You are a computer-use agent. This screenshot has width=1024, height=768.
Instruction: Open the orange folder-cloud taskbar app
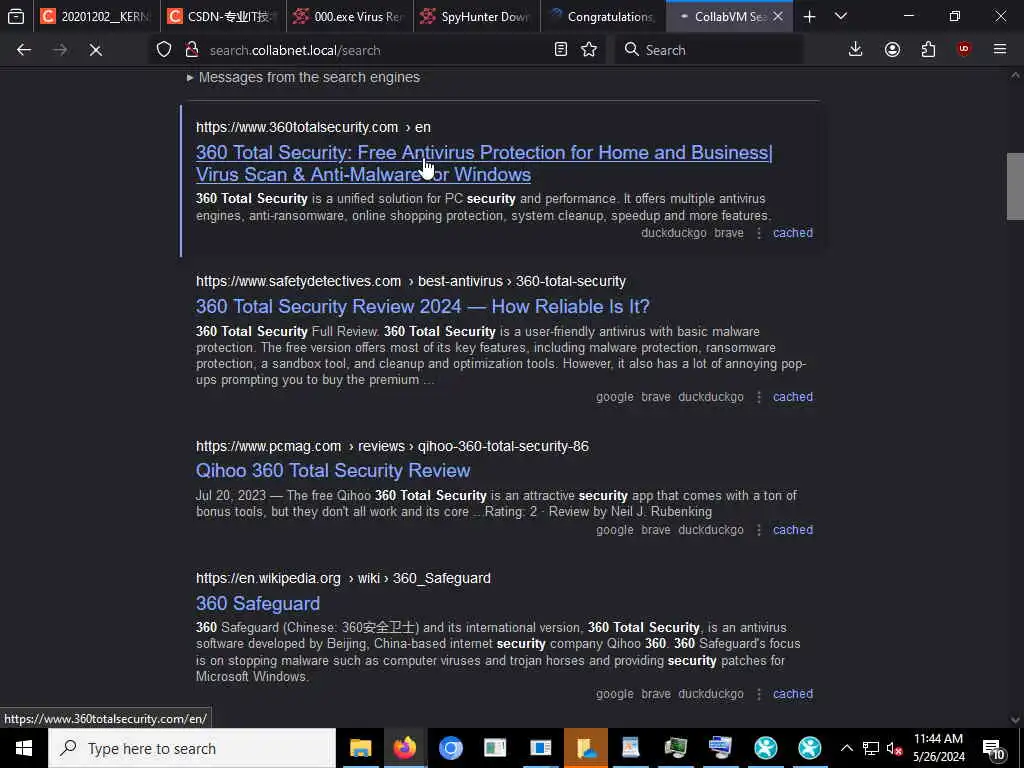tap(586, 748)
